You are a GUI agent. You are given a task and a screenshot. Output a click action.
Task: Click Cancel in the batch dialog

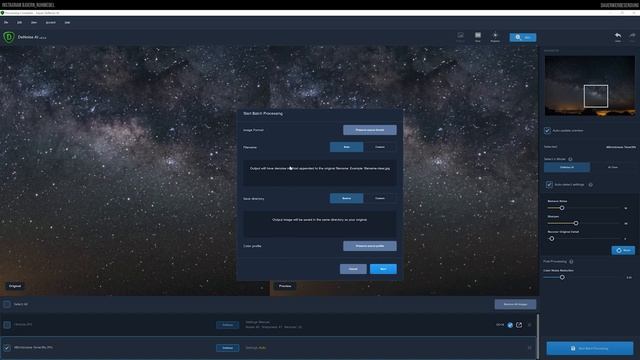pyautogui.click(x=353, y=269)
